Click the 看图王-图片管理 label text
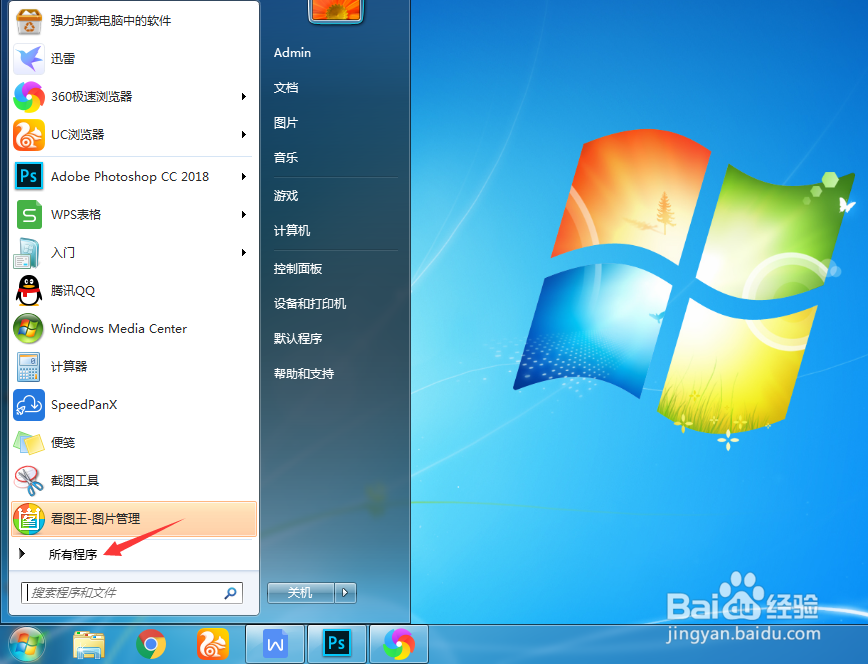 coord(95,519)
